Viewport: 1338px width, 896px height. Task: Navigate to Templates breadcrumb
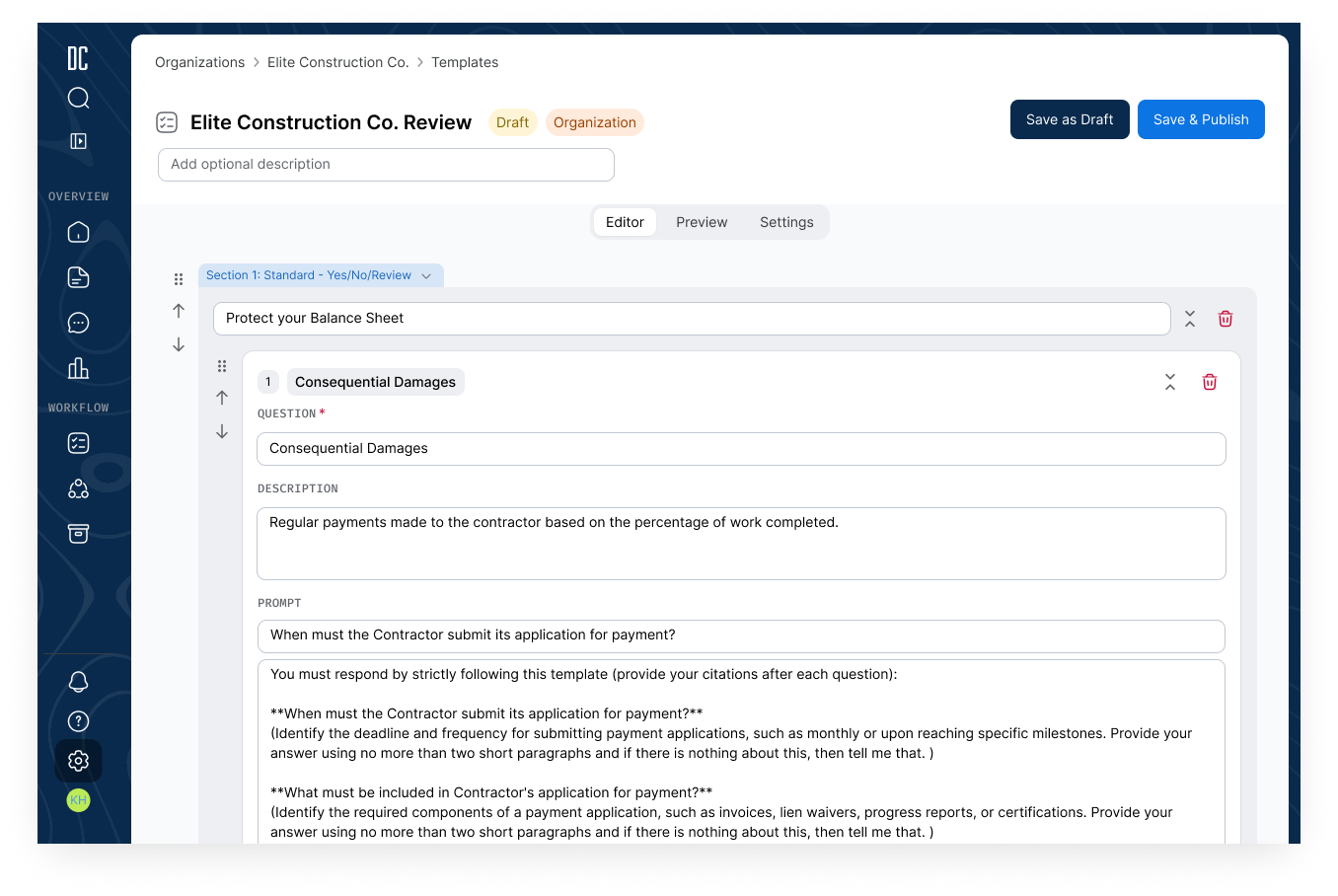pos(465,62)
